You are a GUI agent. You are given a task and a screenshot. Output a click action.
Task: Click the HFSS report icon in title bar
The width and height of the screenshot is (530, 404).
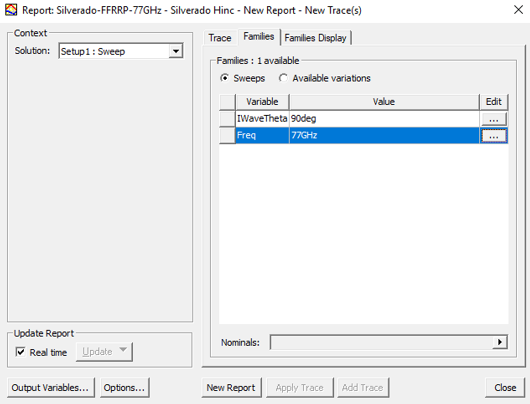(11, 10)
